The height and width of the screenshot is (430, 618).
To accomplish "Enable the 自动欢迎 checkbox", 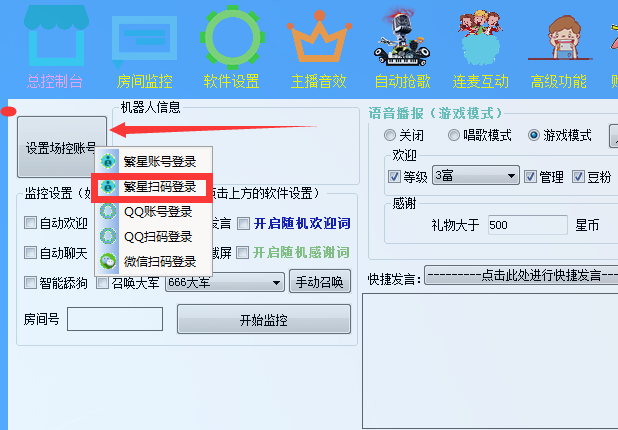I will point(30,223).
